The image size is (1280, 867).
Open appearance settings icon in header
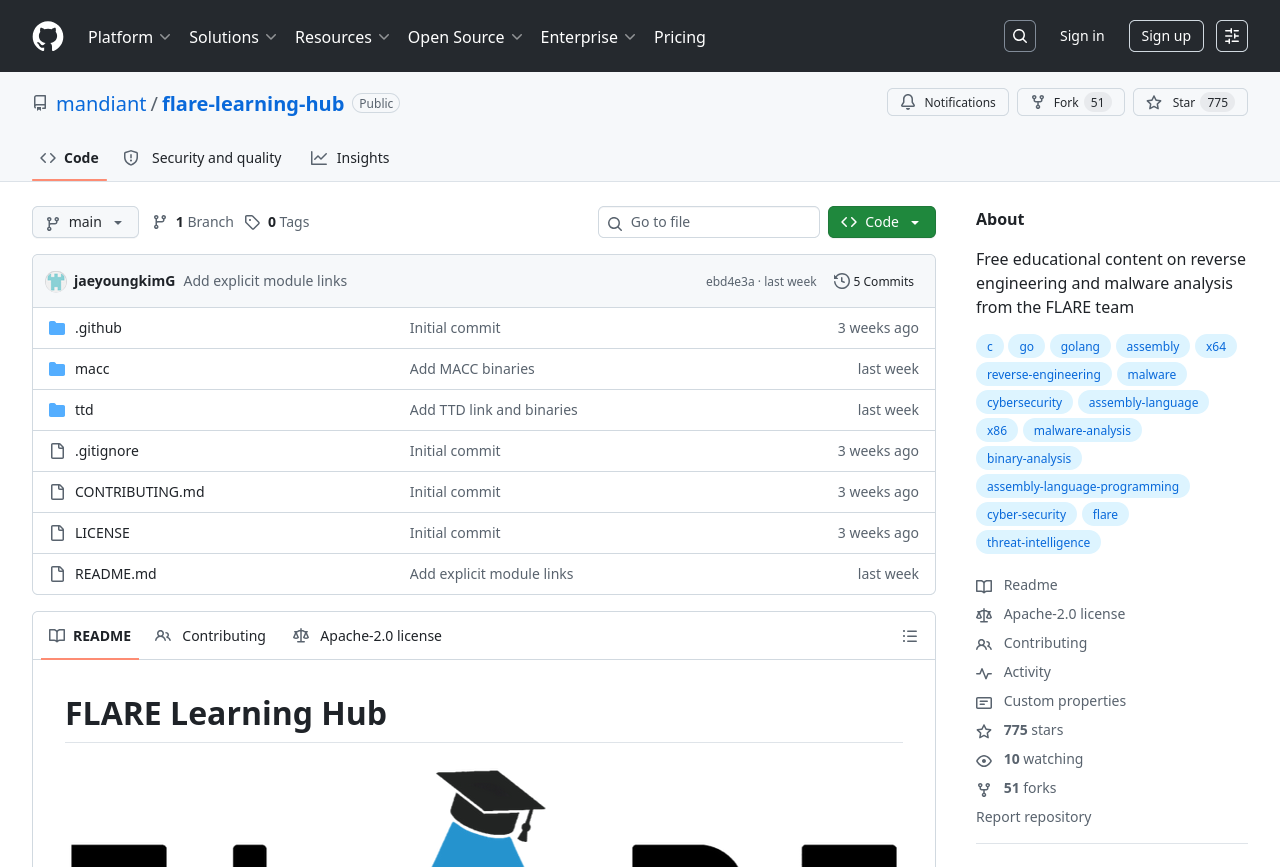pos(1231,36)
